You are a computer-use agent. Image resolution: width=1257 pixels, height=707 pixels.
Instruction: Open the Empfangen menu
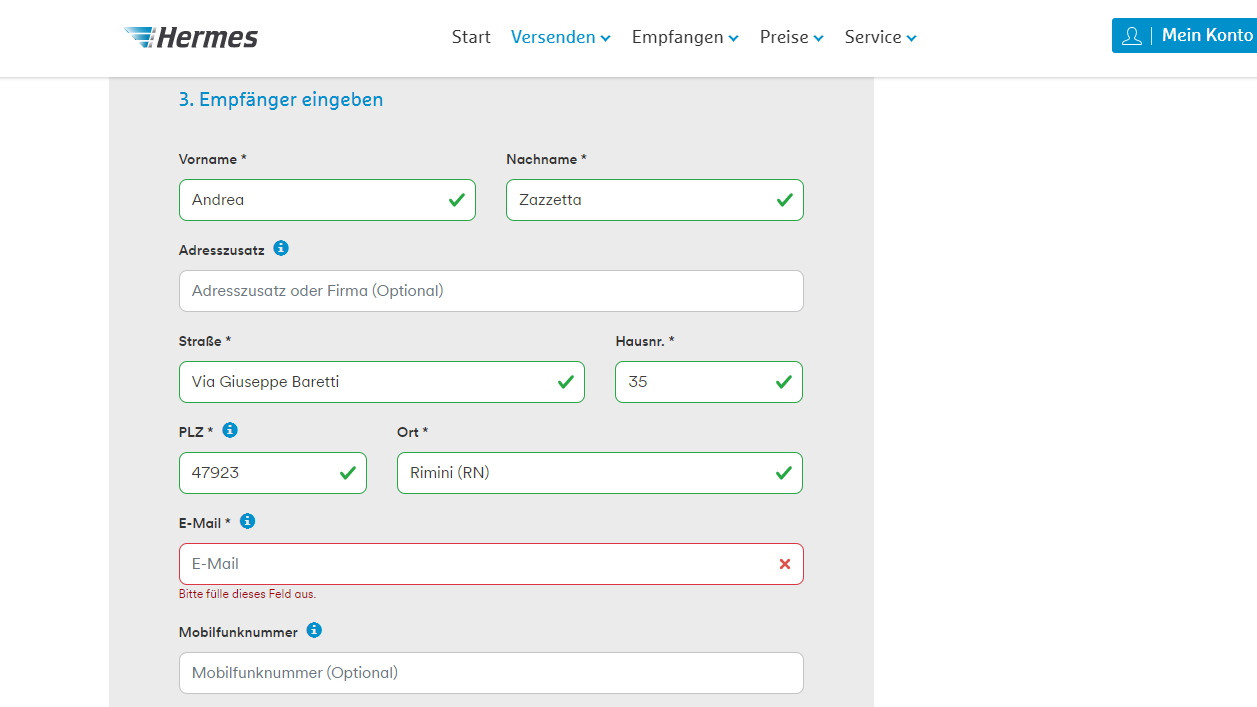pyautogui.click(x=685, y=37)
